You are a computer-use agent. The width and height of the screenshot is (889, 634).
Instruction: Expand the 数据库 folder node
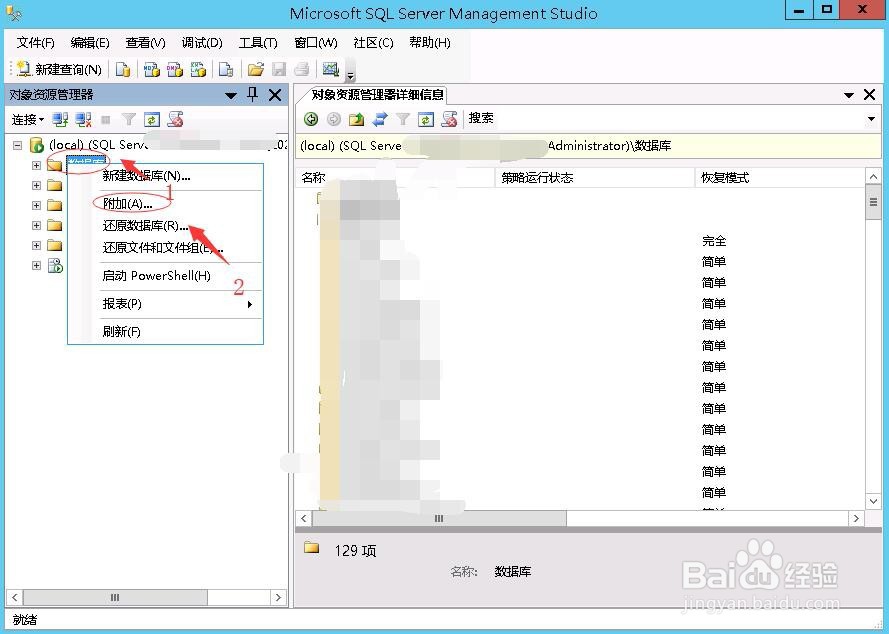tap(36, 166)
